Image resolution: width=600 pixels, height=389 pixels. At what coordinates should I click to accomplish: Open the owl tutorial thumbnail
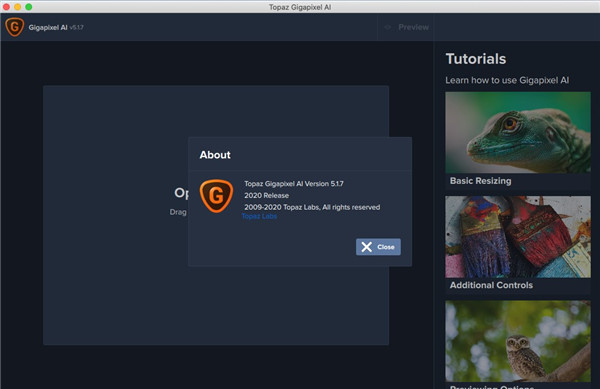pyautogui.click(x=518, y=341)
